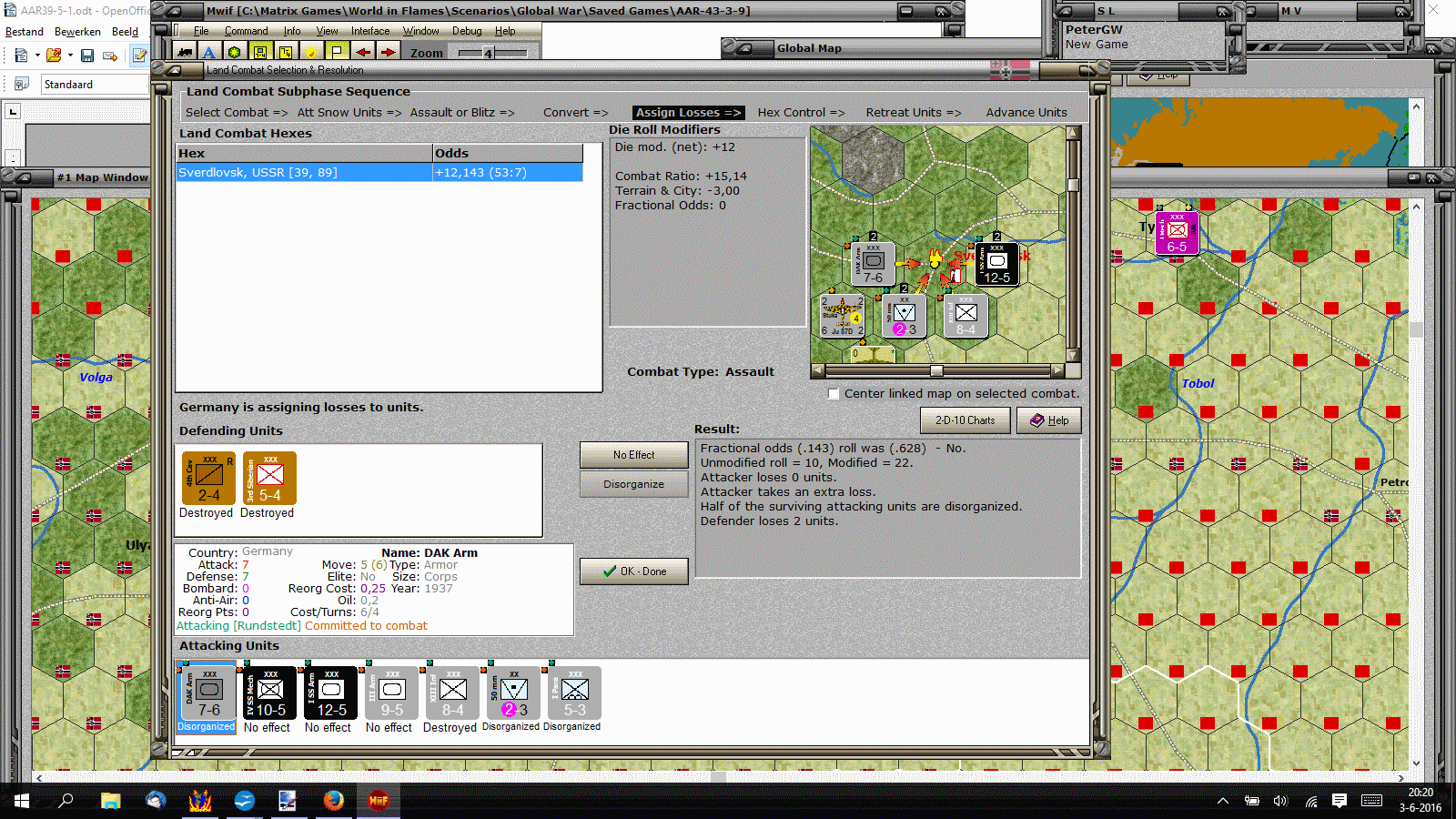Viewport: 1456px width, 819px height.
Task: Open Firefox from the Windows taskbar
Action: click(x=334, y=801)
